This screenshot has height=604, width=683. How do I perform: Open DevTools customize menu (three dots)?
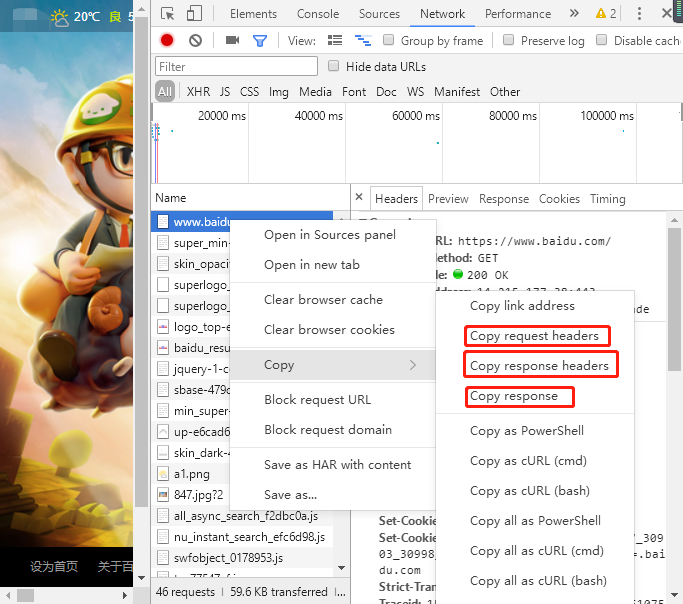click(x=639, y=13)
